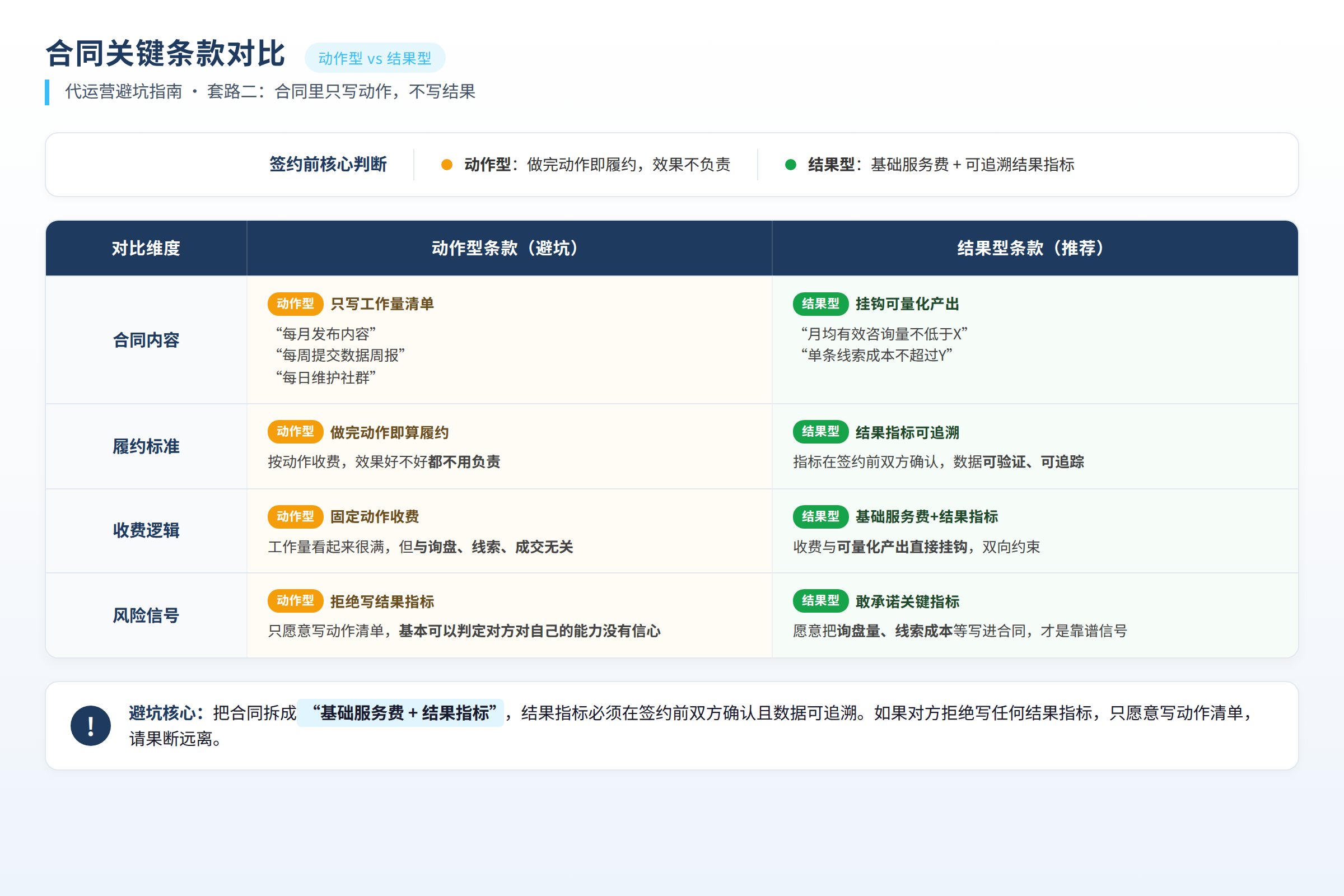Click the line “单条线索成本不超过Y”
The image size is (1344, 896).
click(876, 356)
